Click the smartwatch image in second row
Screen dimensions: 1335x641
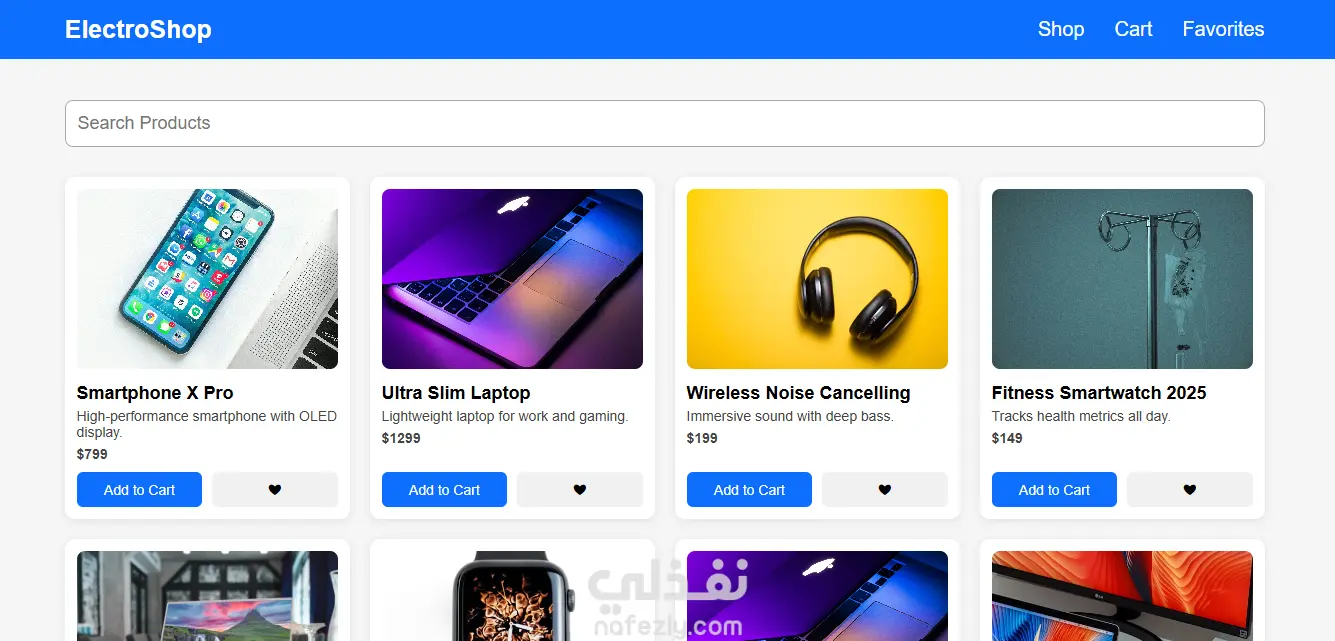(512, 596)
